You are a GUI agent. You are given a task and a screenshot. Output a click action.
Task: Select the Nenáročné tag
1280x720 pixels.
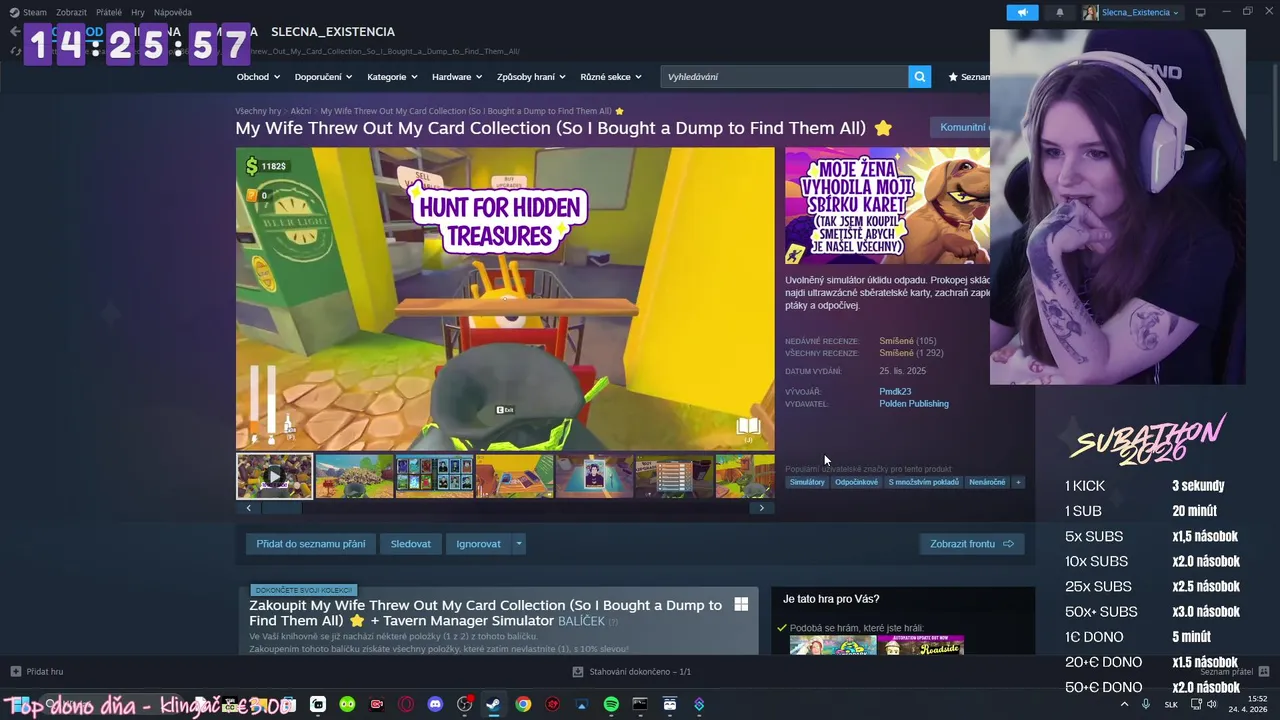click(987, 482)
